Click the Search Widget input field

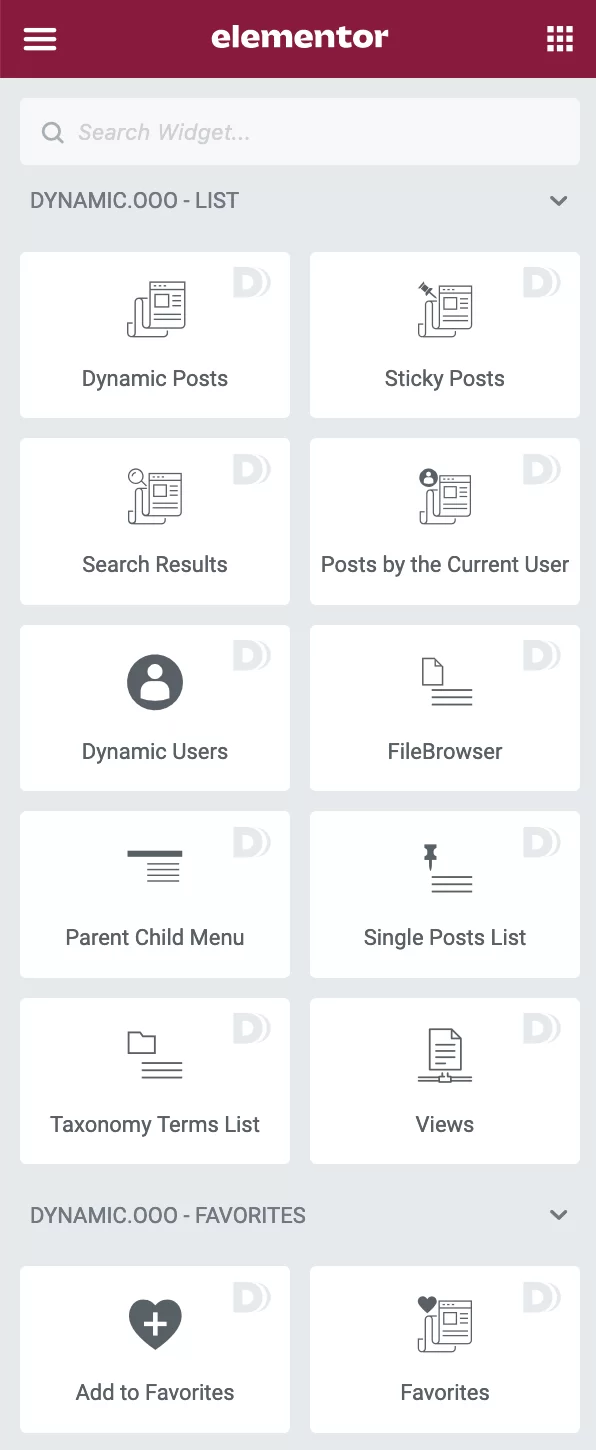298,131
